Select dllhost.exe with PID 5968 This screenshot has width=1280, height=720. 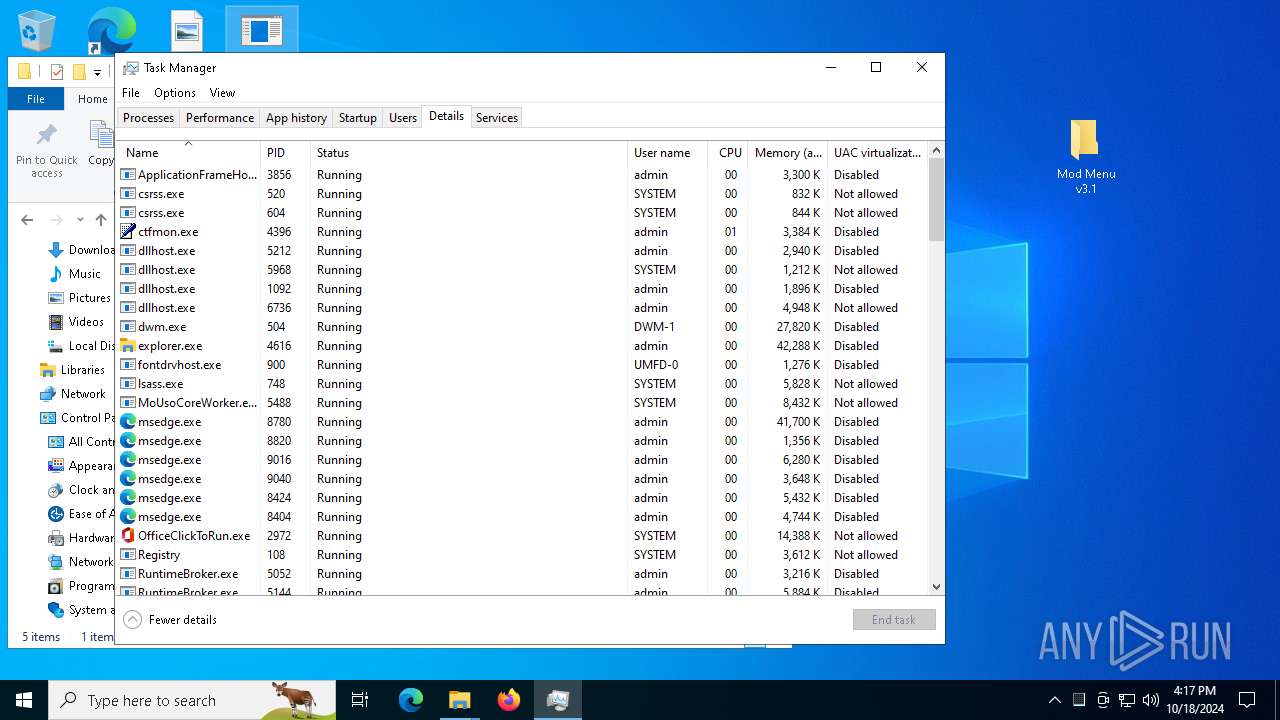(x=522, y=270)
